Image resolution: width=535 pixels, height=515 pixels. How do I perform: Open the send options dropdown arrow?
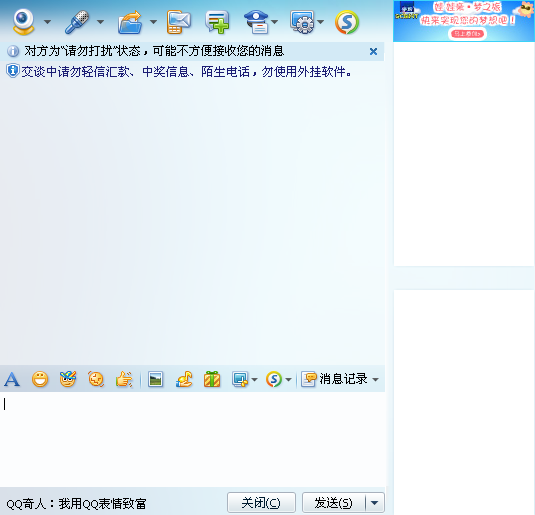point(375,503)
